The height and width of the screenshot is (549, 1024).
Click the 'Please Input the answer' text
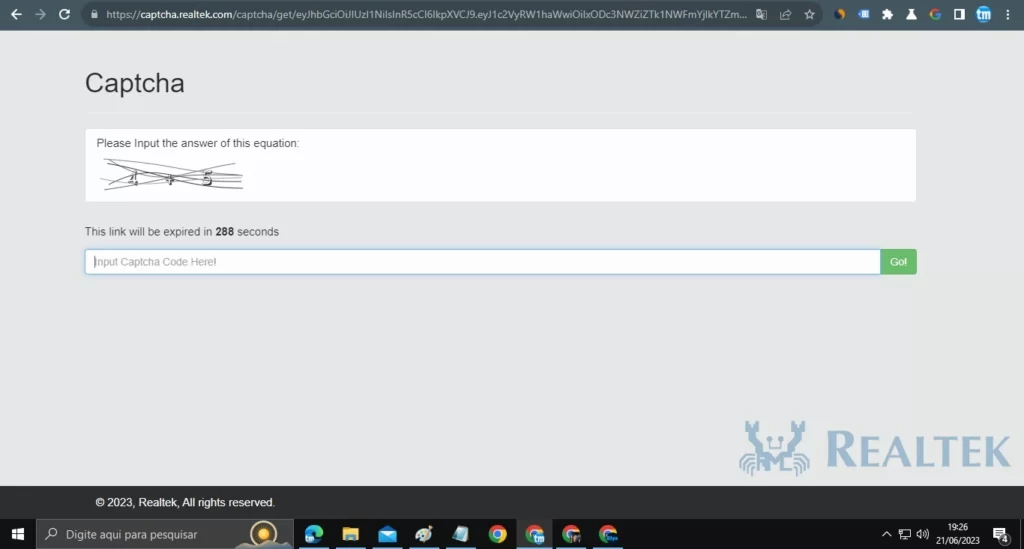click(x=198, y=143)
